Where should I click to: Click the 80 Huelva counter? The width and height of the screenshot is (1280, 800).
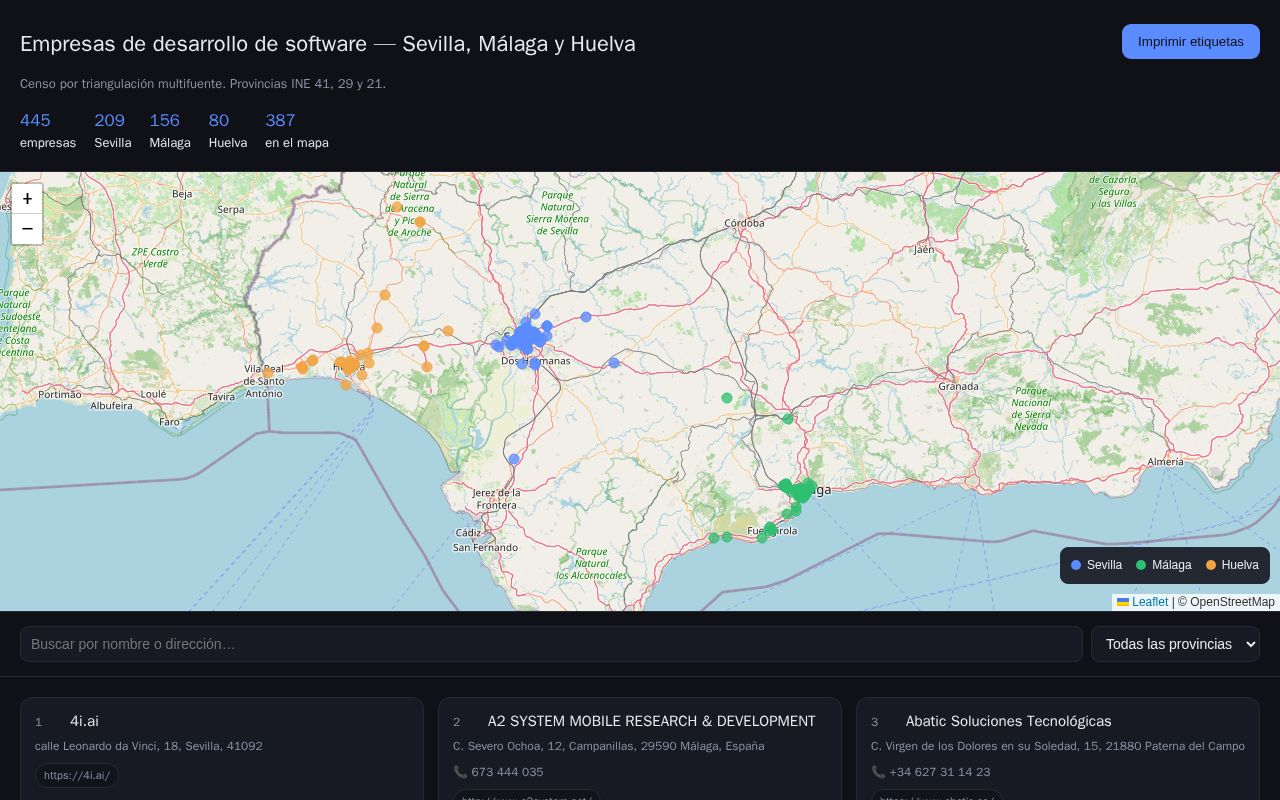pyautogui.click(x=228, y=131)
